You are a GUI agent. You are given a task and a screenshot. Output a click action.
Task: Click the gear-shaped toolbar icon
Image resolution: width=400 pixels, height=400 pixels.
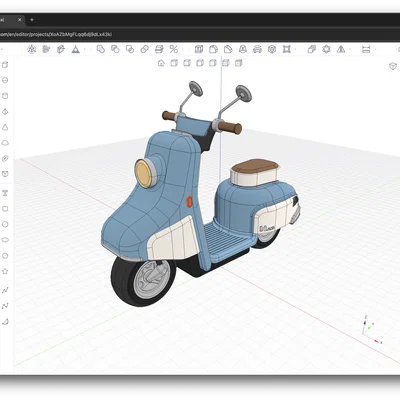click(x=326, y=49)
